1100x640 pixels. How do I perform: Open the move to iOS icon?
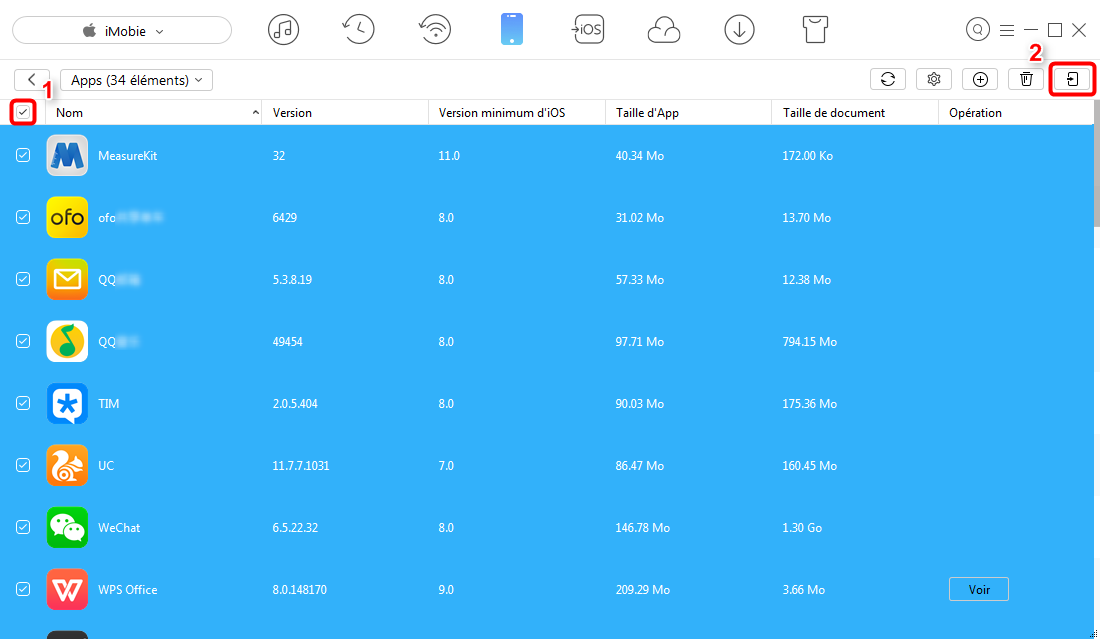(x=587, y=30)
